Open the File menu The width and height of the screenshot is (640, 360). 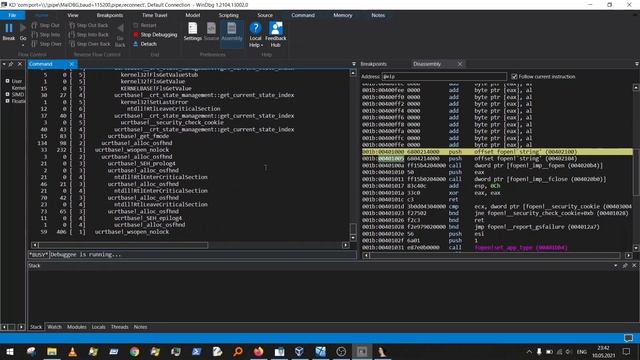(12, 15)
